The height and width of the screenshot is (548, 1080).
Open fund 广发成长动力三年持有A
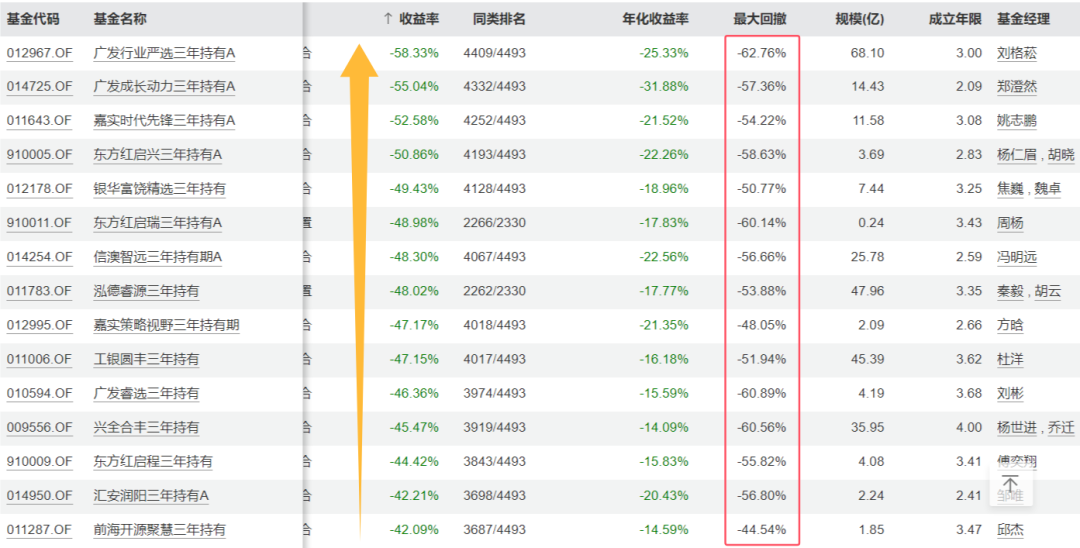(x=164, y=87)
